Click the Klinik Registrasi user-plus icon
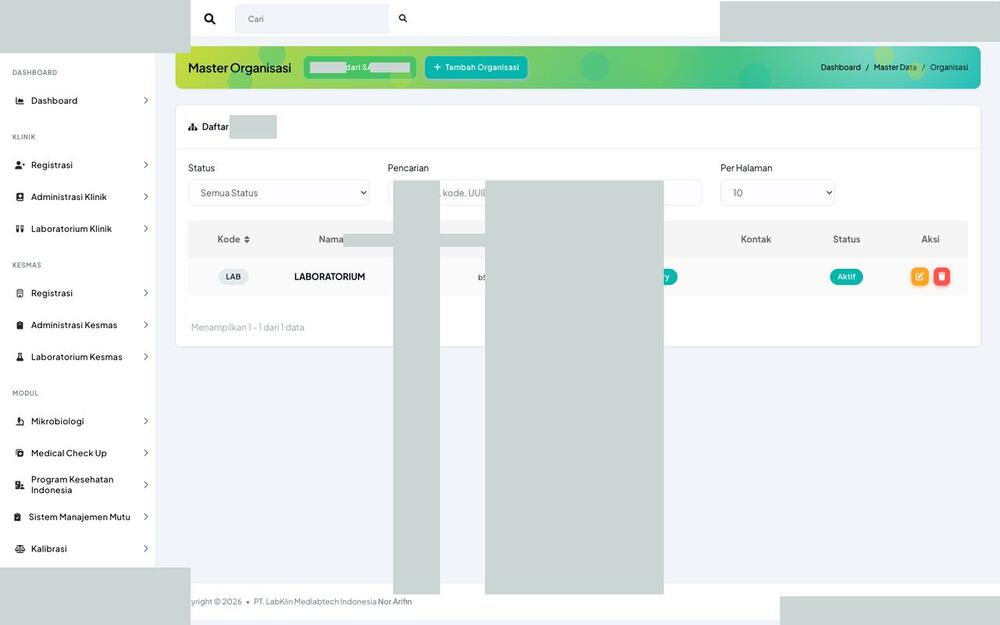 (x=20, y=165)
